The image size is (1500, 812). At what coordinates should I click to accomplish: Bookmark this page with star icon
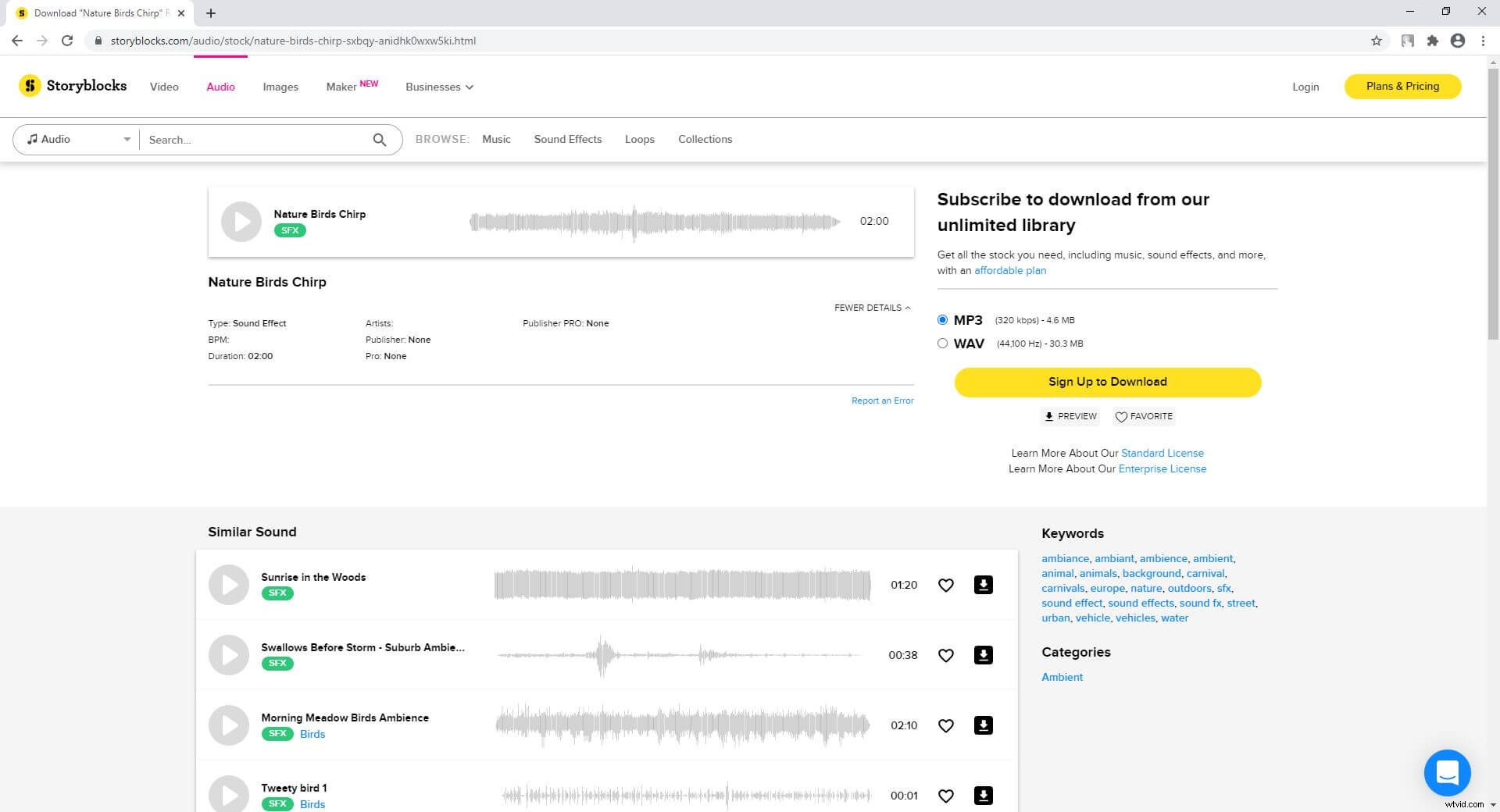pyautogui.click(x=1376, y=41)
